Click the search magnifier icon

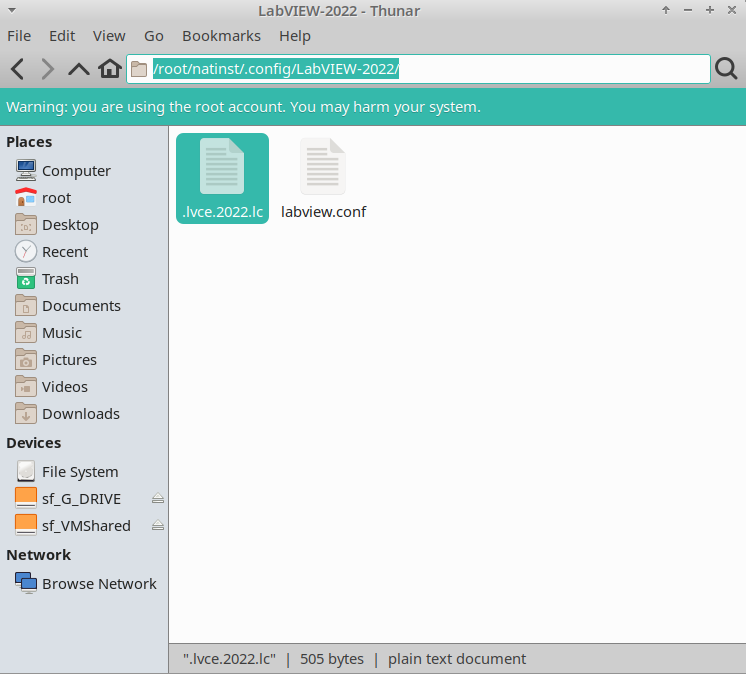tap(726, 69)
